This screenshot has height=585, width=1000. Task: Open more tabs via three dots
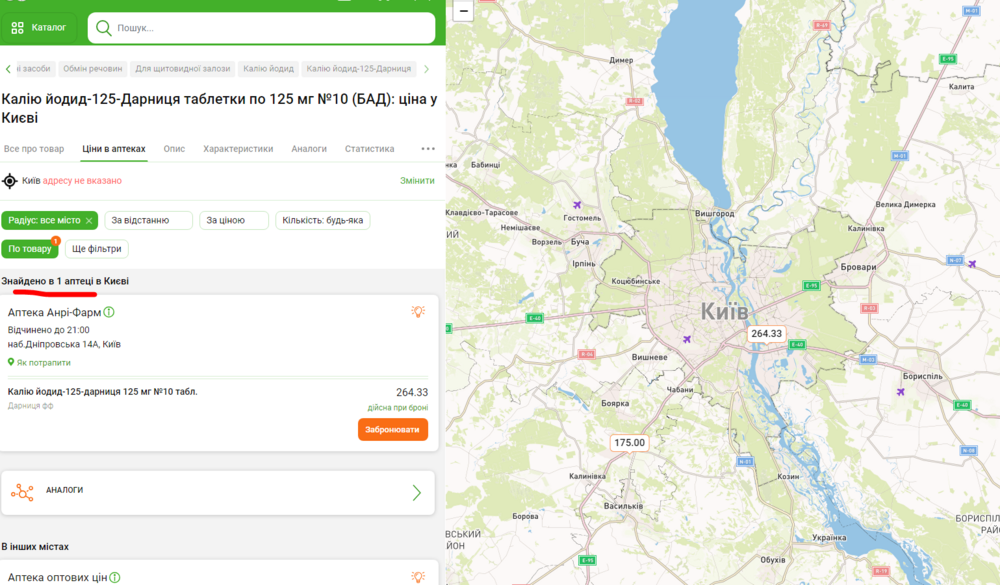tap(428, 149)
